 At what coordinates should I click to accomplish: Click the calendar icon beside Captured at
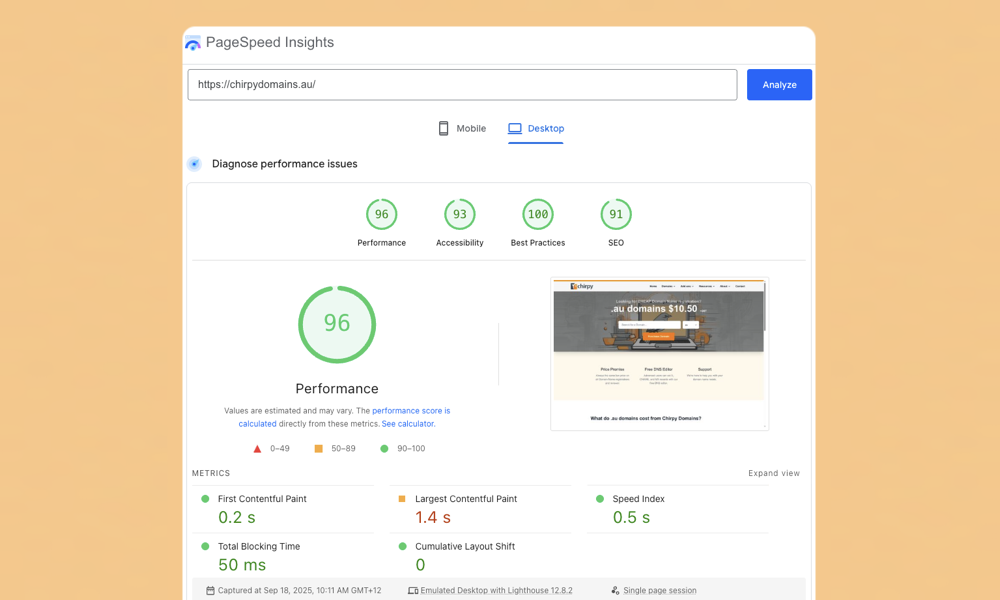210,591
